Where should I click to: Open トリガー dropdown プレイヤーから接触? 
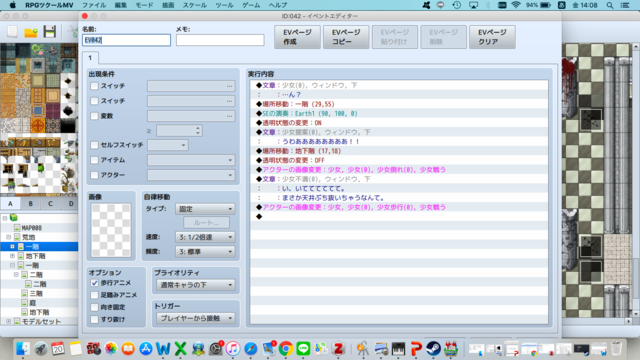pos(196,318)
